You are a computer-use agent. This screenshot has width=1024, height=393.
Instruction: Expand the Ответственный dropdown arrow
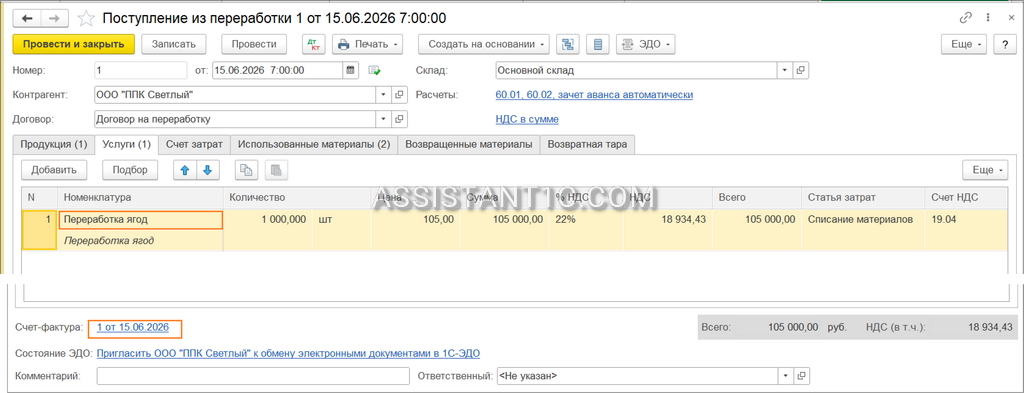[786, 376]
